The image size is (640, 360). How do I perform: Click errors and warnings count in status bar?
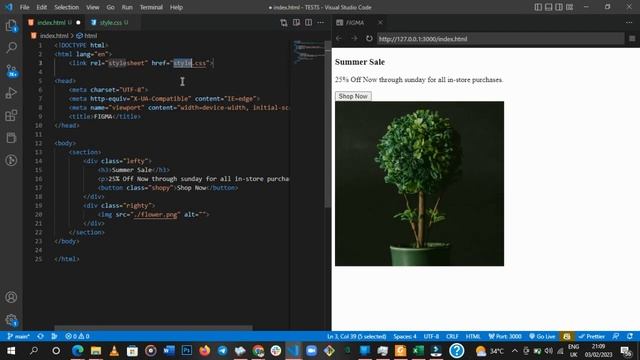[77, 336]
